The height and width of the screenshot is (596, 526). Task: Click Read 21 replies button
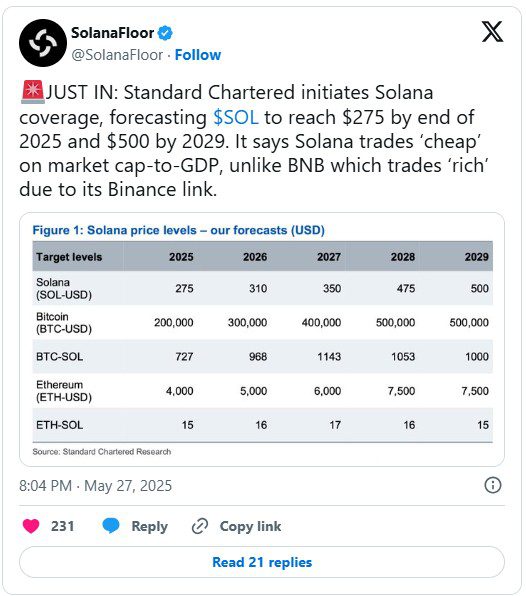coord(262,562)
